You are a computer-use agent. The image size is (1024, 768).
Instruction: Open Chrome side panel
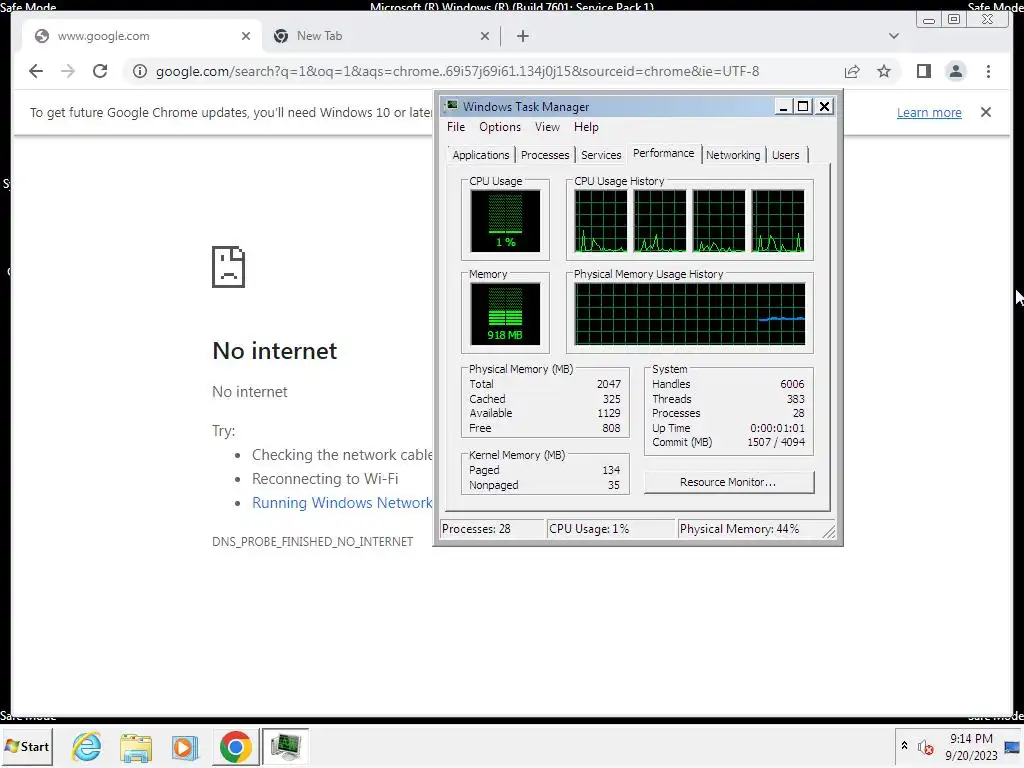pyautogui.click(x=923, y=71)
